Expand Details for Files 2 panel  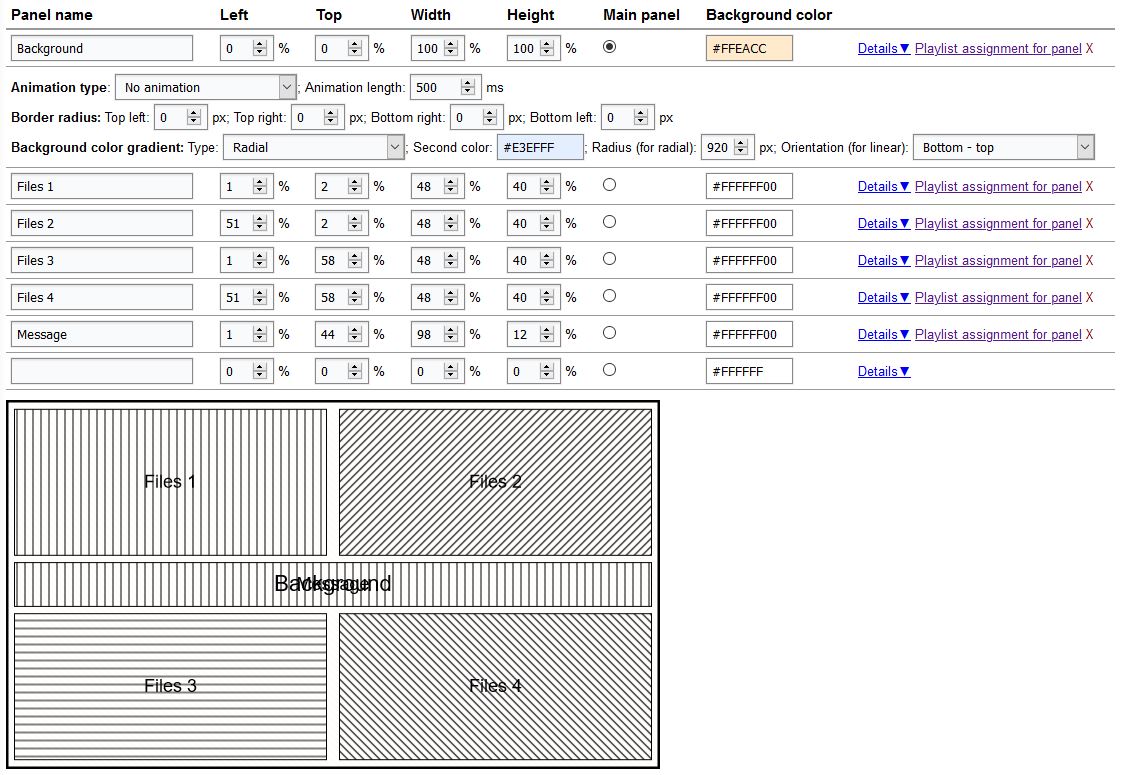coord(883,223)
